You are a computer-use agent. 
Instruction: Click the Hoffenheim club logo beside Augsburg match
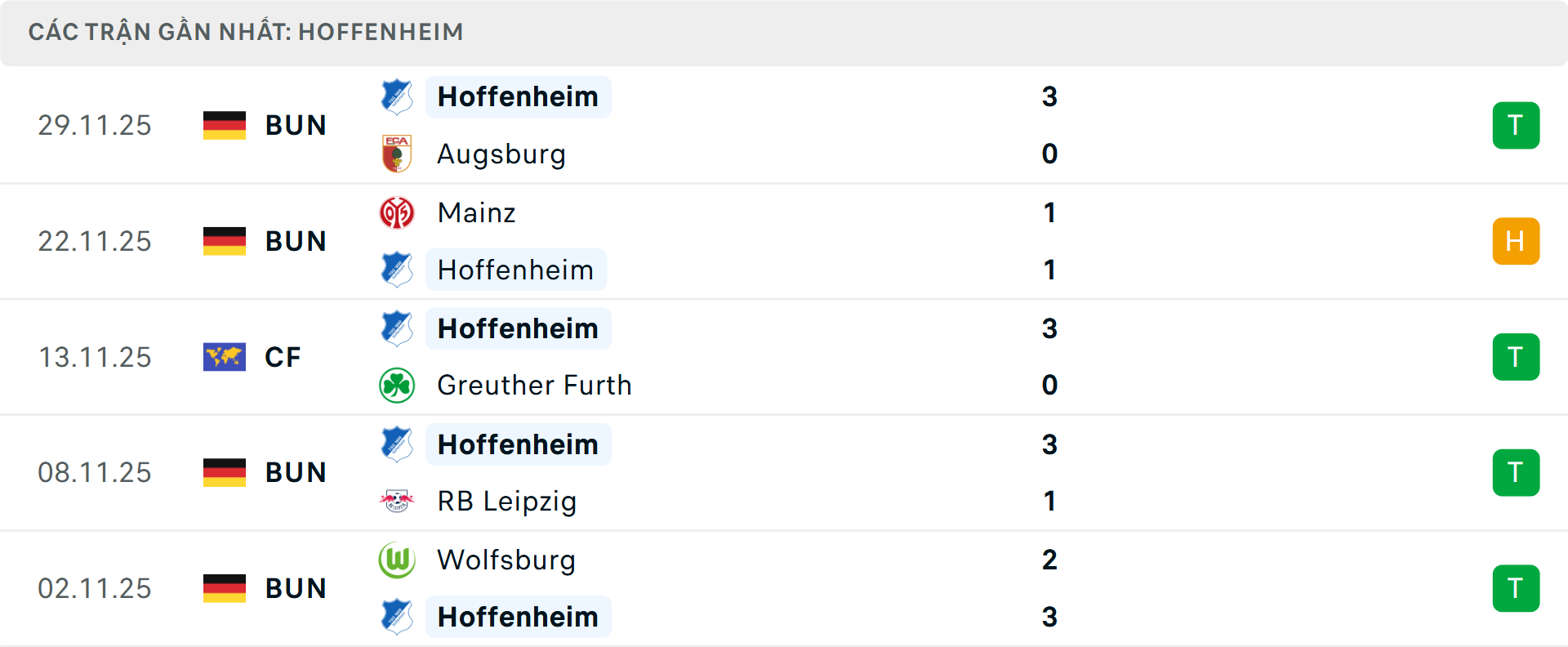click(398, 96)
